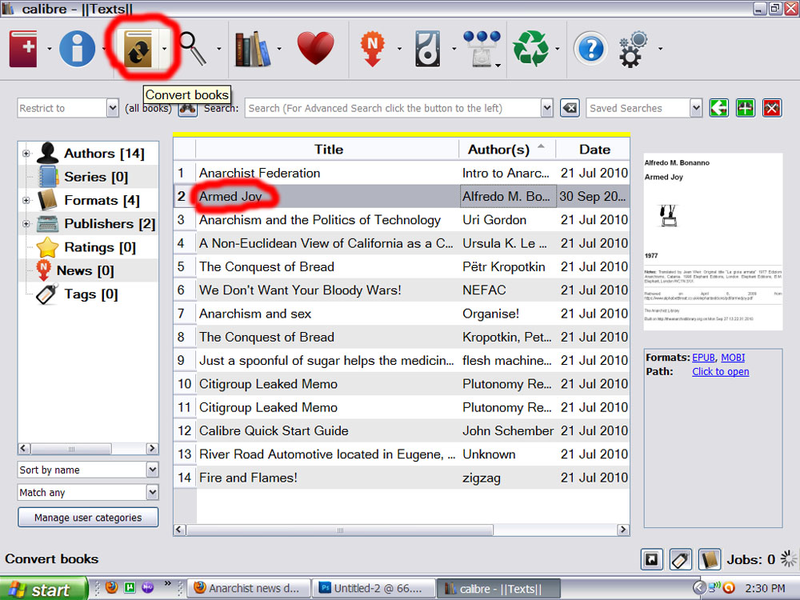Sort by the Author(s) column header

pos(507,149)
